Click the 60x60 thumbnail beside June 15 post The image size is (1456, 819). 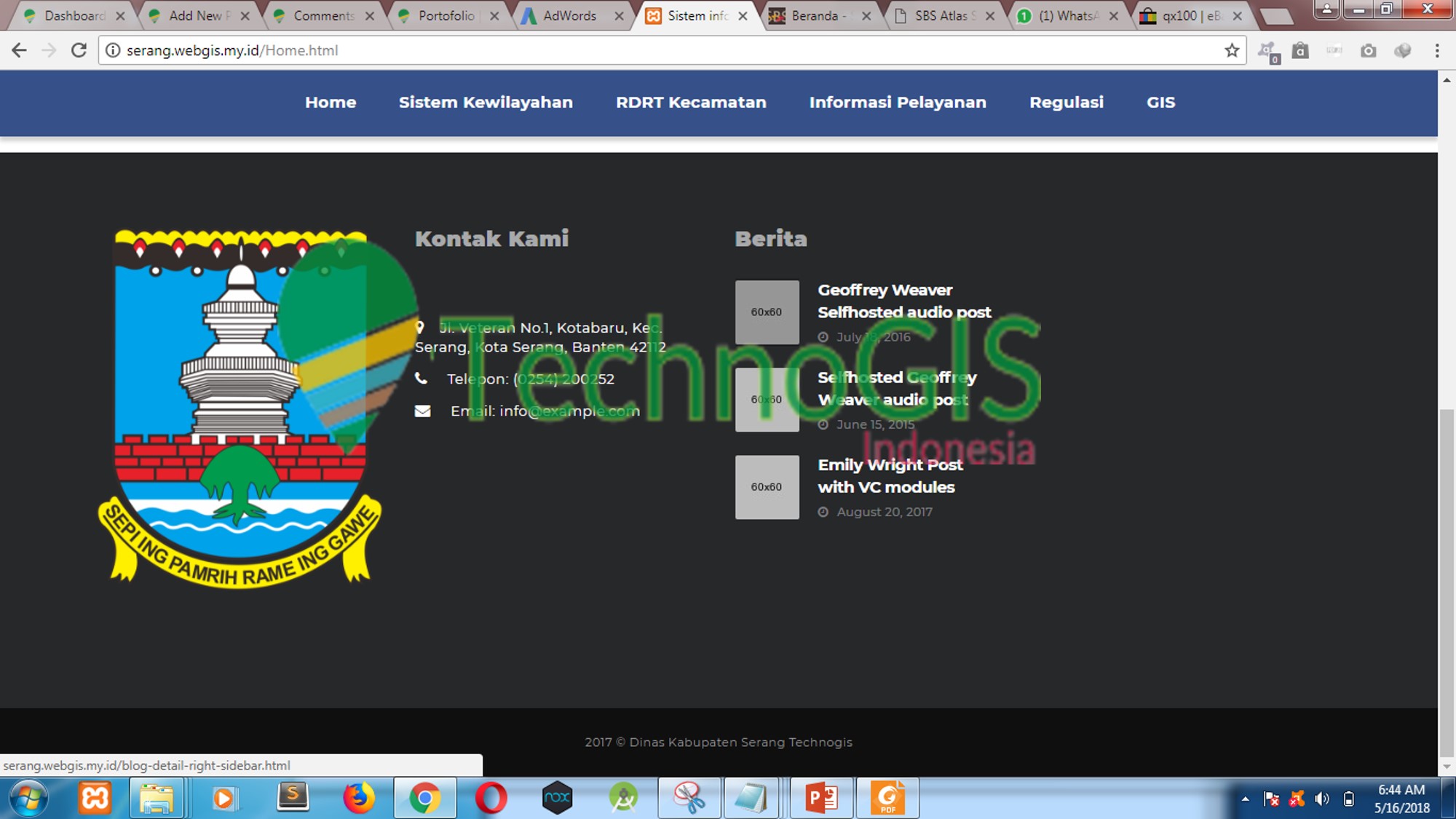pos(767,400)
